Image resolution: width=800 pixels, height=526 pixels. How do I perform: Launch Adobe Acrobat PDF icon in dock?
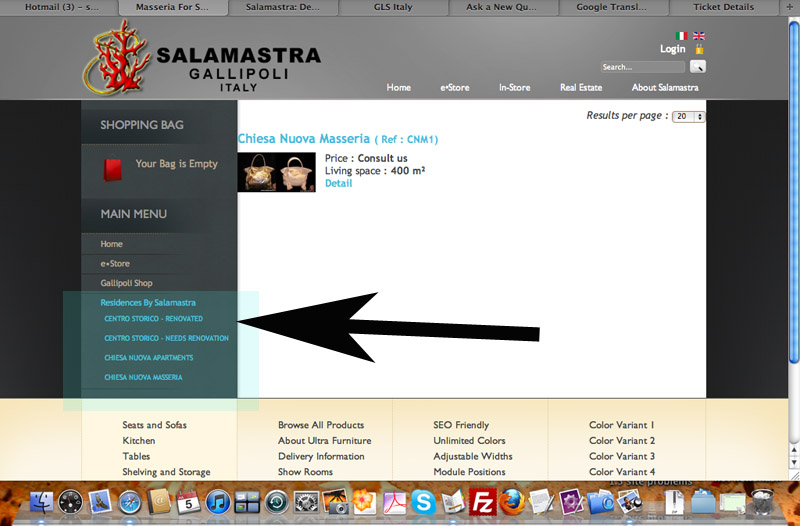click(394, 502)
